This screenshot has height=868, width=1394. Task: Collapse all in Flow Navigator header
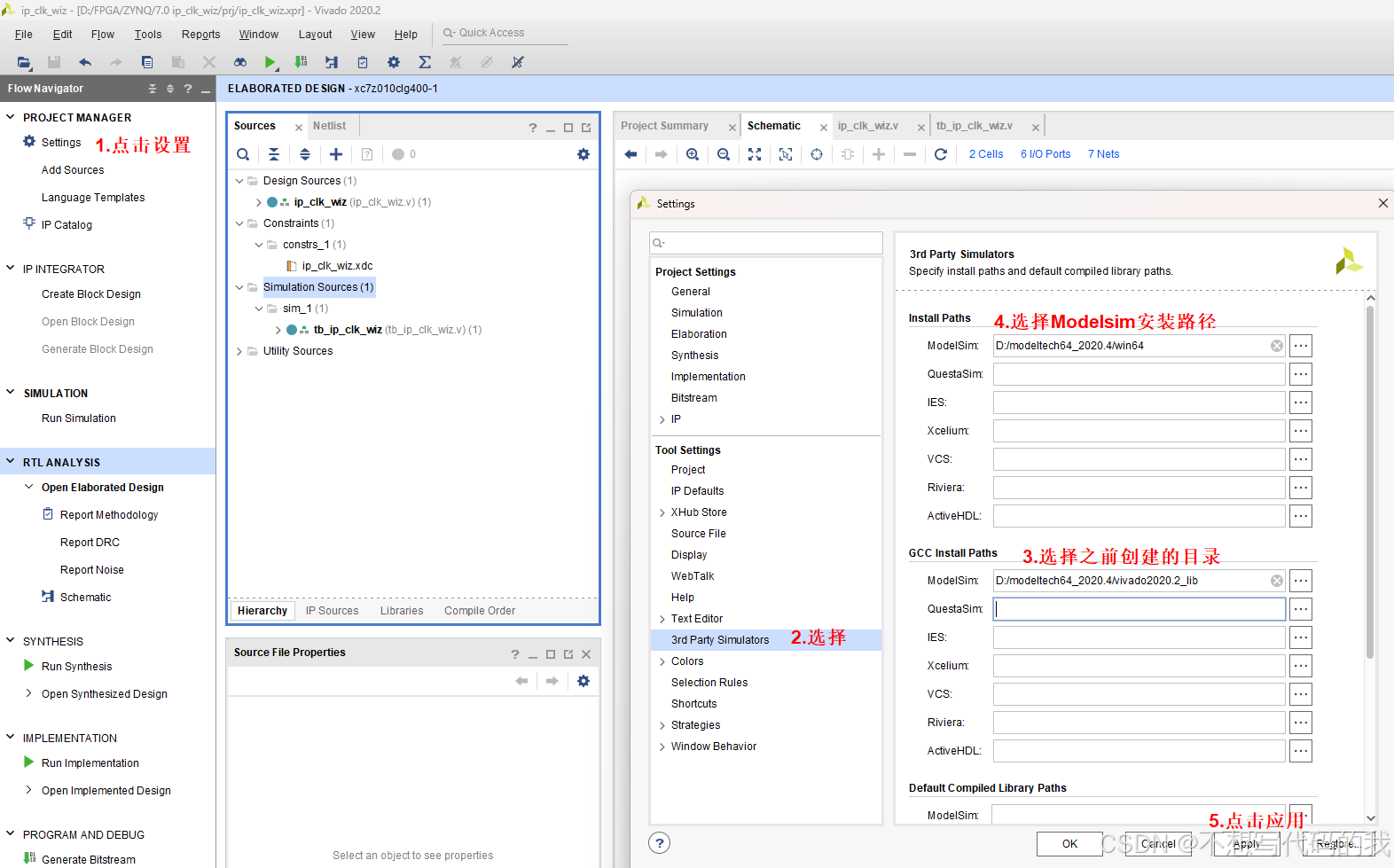click(x=153, y=89)
